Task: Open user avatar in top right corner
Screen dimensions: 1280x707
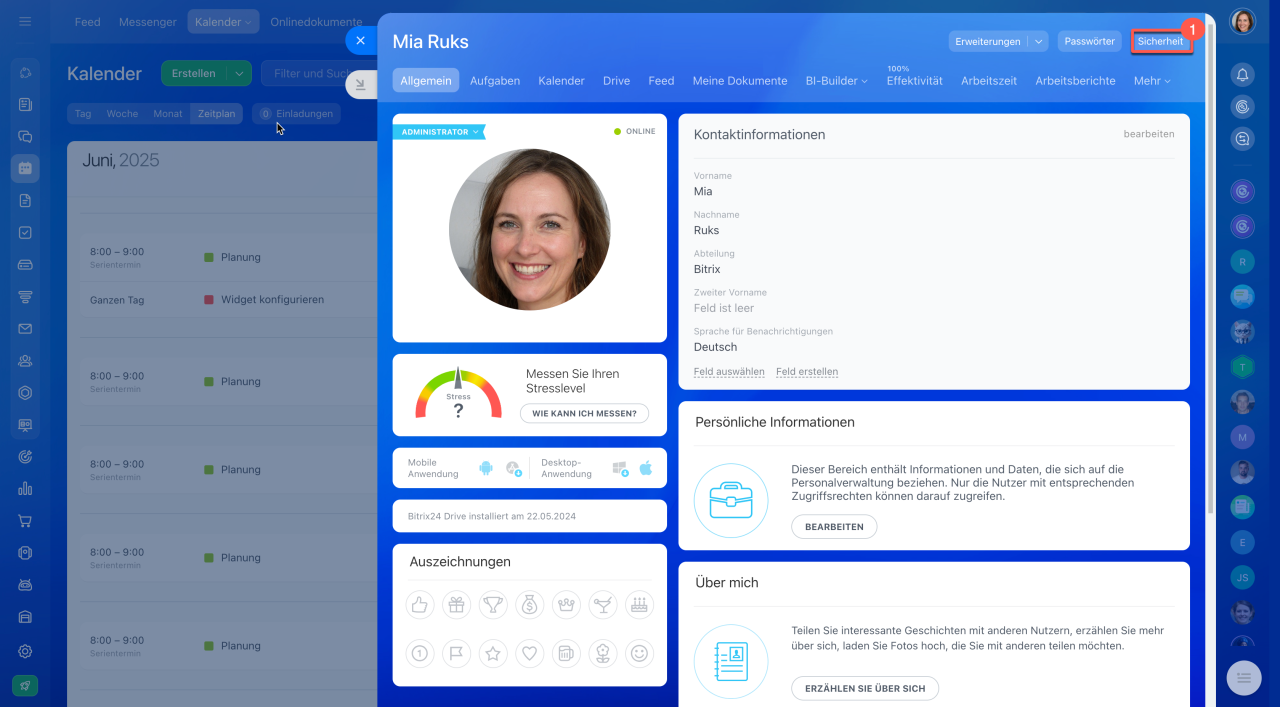Action: (1242, 21)
